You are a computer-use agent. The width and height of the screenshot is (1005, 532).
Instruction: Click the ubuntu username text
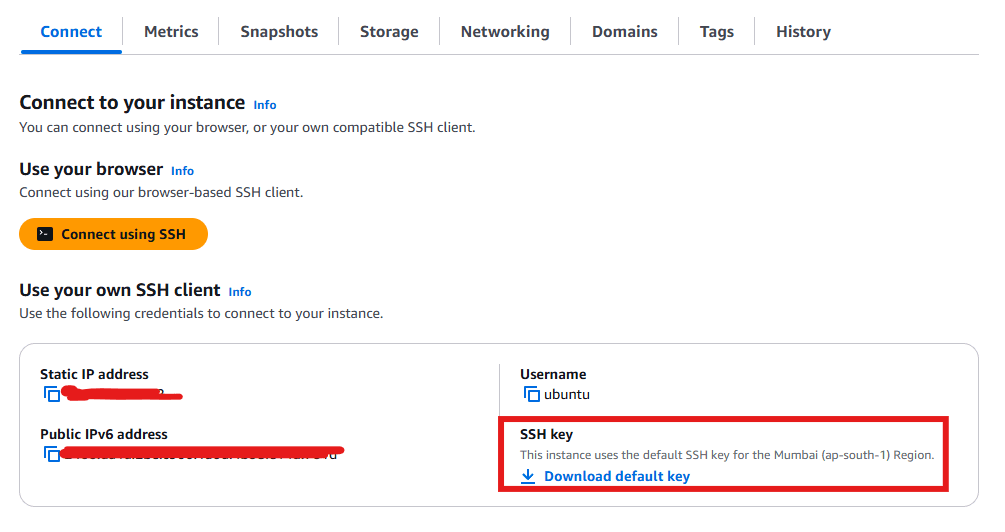pyautogui.click(x=567, y=395)
